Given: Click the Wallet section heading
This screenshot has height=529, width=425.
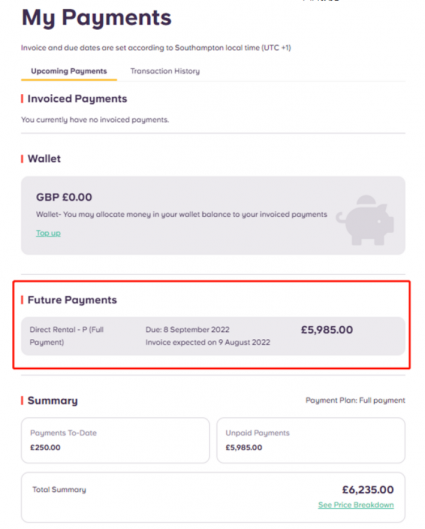Looking at the screenshot, I should tap(44, 159).
